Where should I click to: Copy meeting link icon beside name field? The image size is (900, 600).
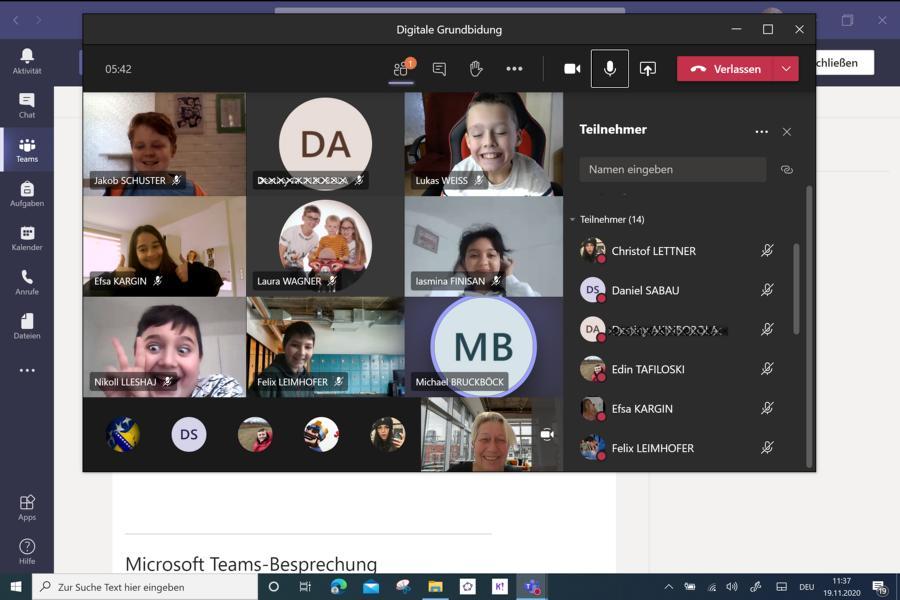(x=787, y=170)
